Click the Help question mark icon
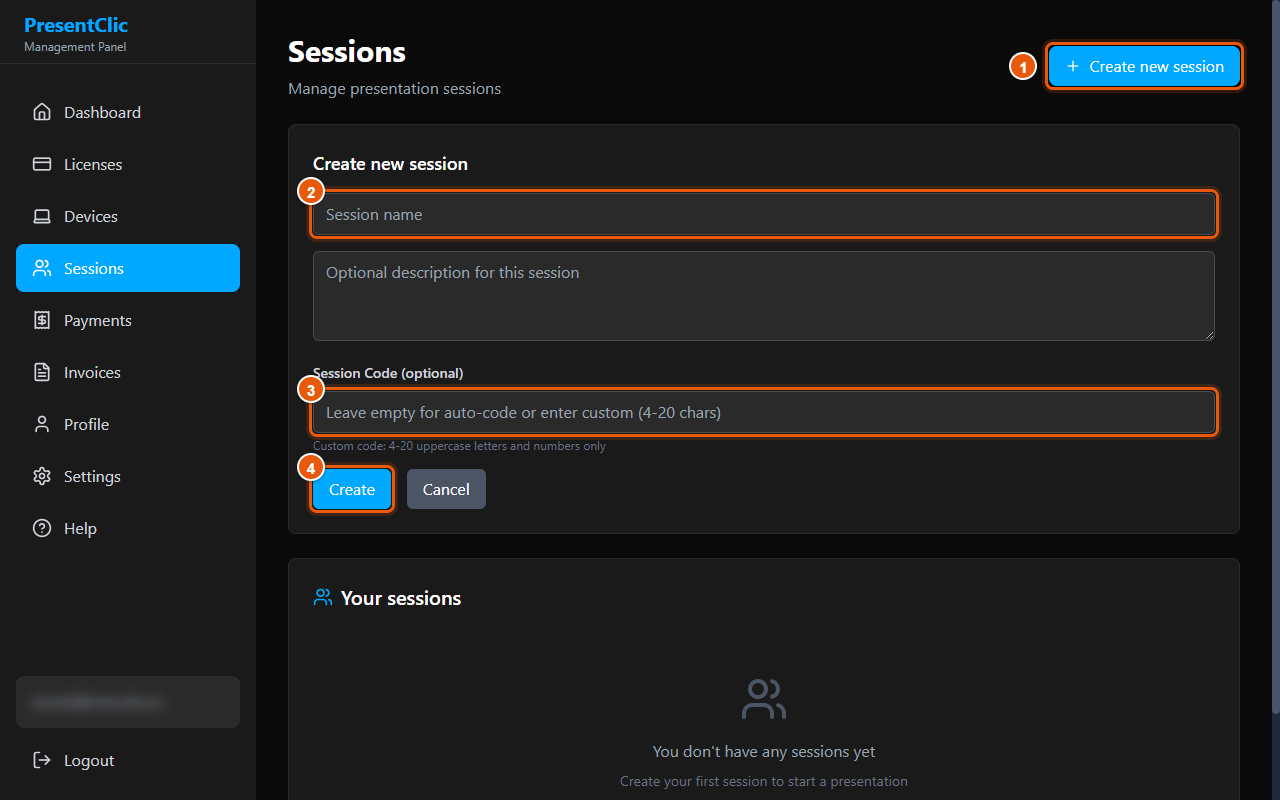1280x800 pixels. (42, 528)
